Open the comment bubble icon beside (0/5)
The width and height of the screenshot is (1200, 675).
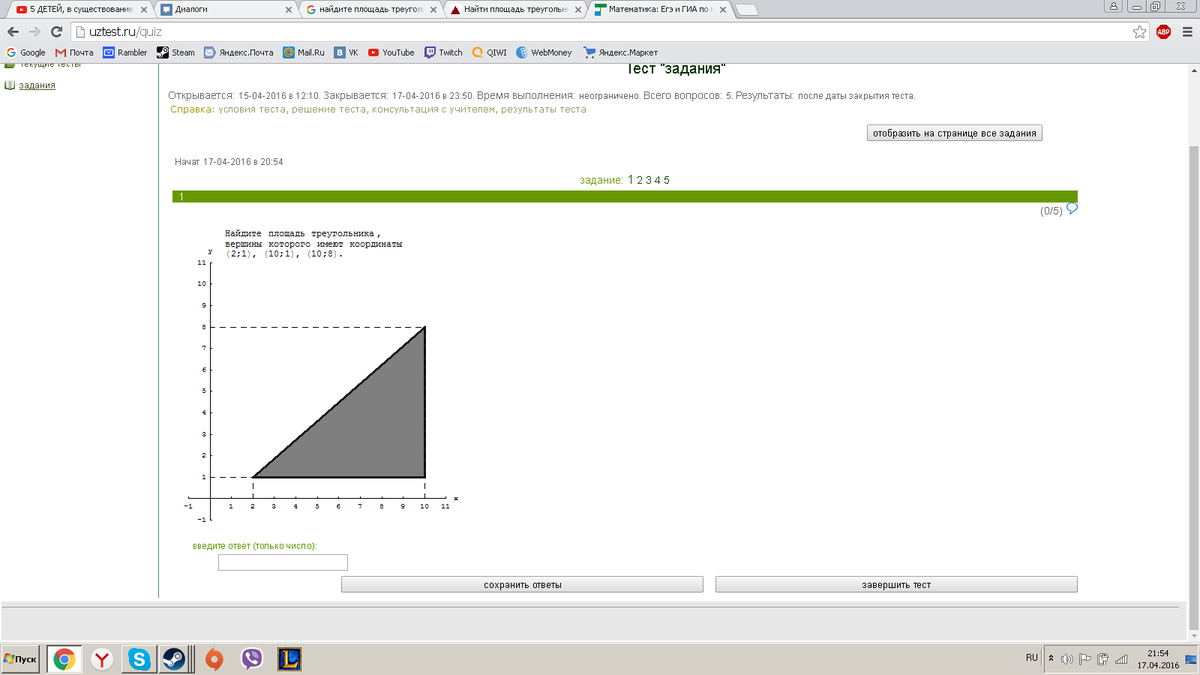[1072, 209]
